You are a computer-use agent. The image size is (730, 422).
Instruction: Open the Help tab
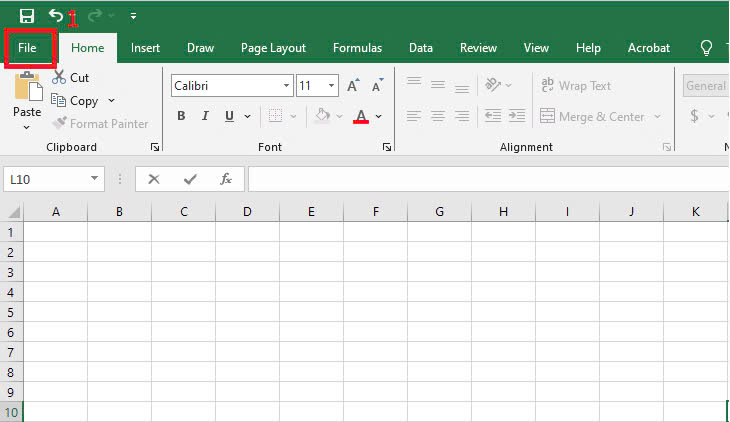point(588,48)
